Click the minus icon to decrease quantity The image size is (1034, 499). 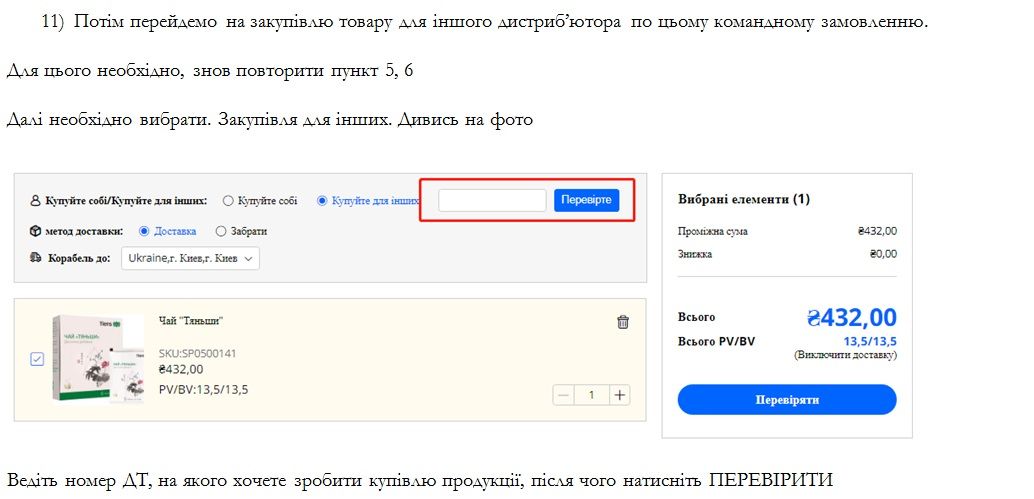point(564,395)
